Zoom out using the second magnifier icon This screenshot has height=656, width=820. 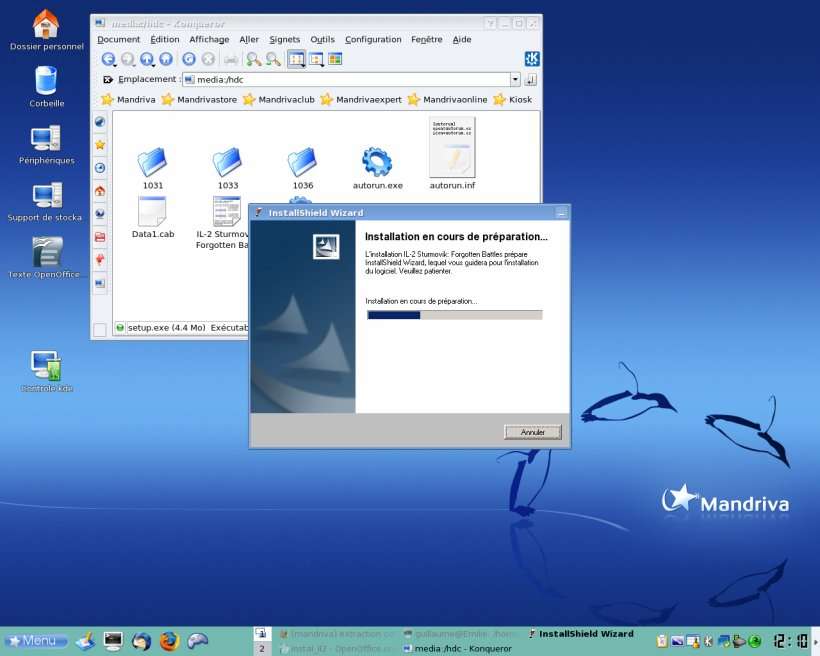pyautogui.click(x=273, y=59)
